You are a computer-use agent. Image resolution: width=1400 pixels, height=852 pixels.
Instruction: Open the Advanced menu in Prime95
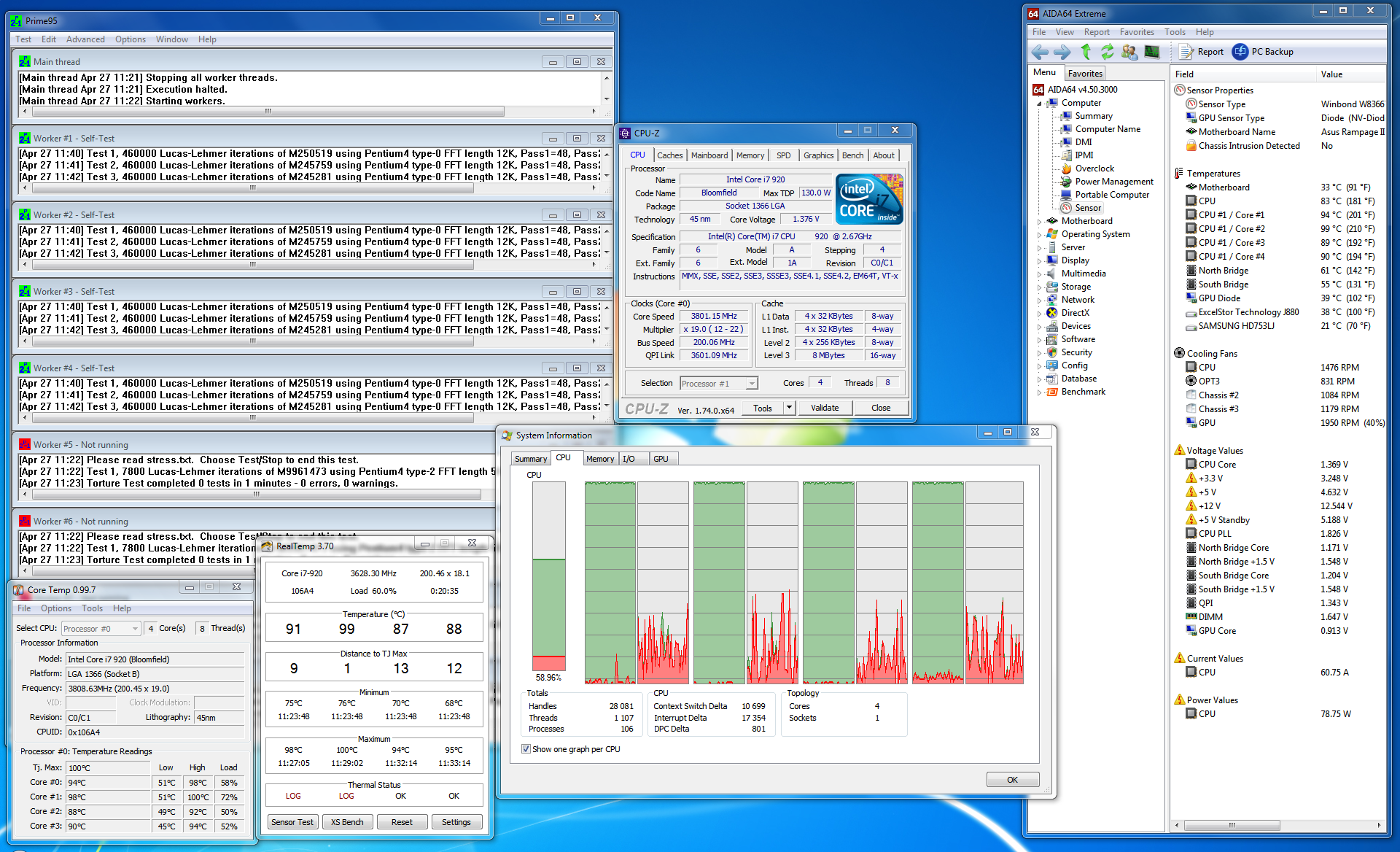tap(85, 39)
